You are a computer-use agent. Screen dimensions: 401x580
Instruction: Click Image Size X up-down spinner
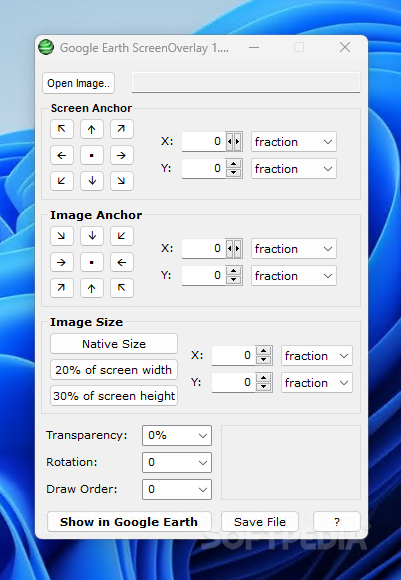click(x=263, y=355)
